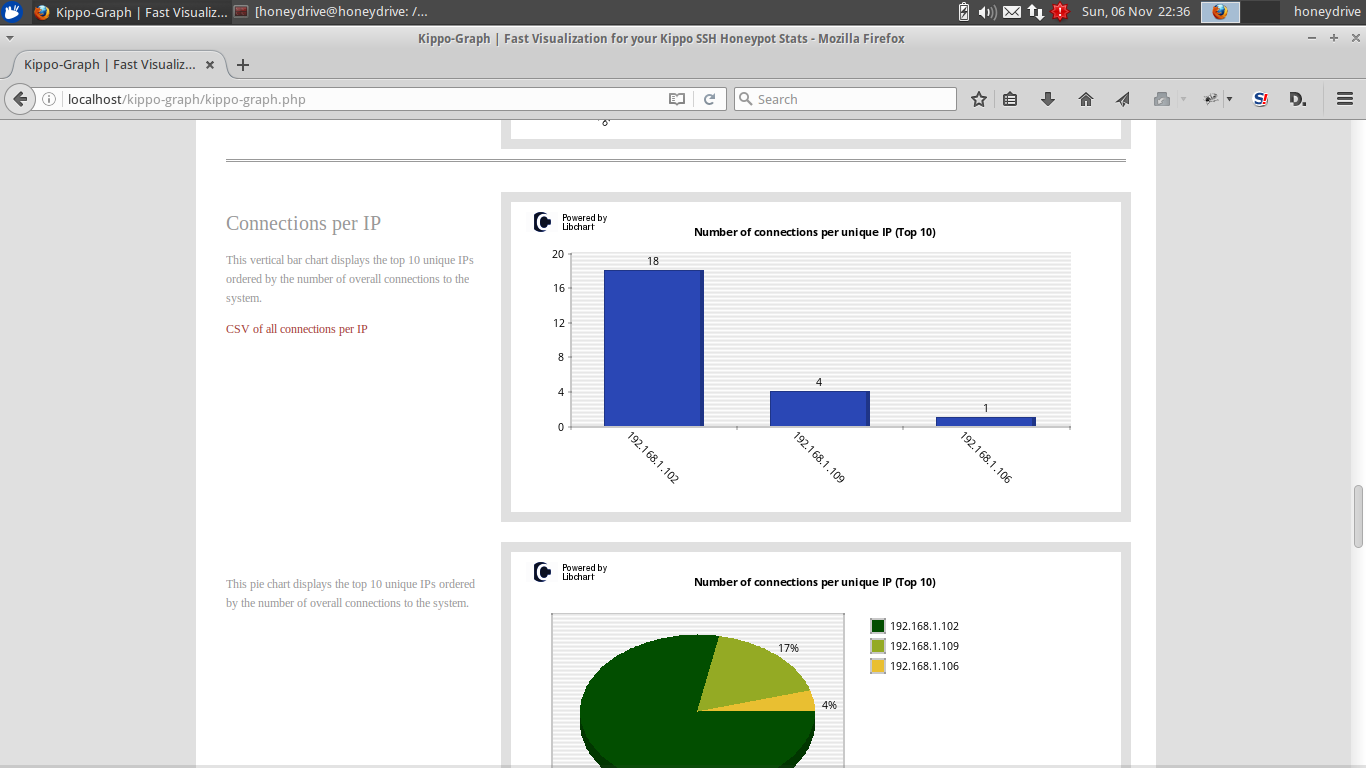Reload the current page
Image resolution: width=1366 pixels, height=768 pixels.
709,99
